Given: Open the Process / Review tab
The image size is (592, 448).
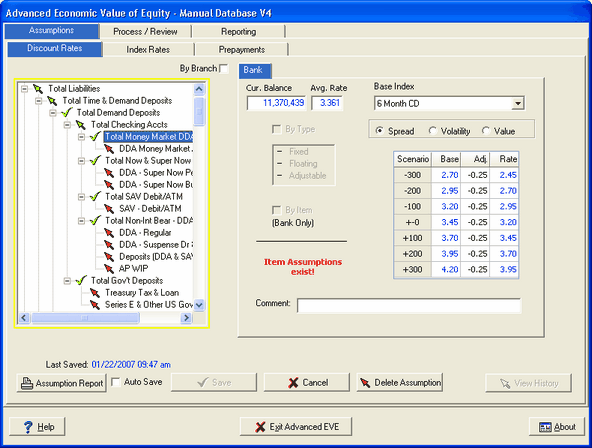Looking at the screenshot, I should [x=145, y=31].
